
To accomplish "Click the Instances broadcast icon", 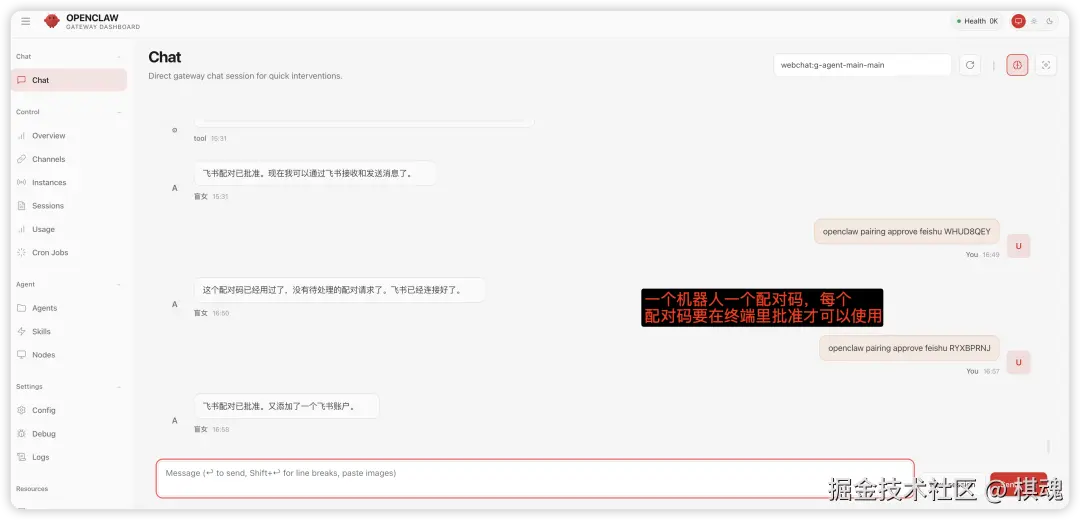I will point(21,183).
